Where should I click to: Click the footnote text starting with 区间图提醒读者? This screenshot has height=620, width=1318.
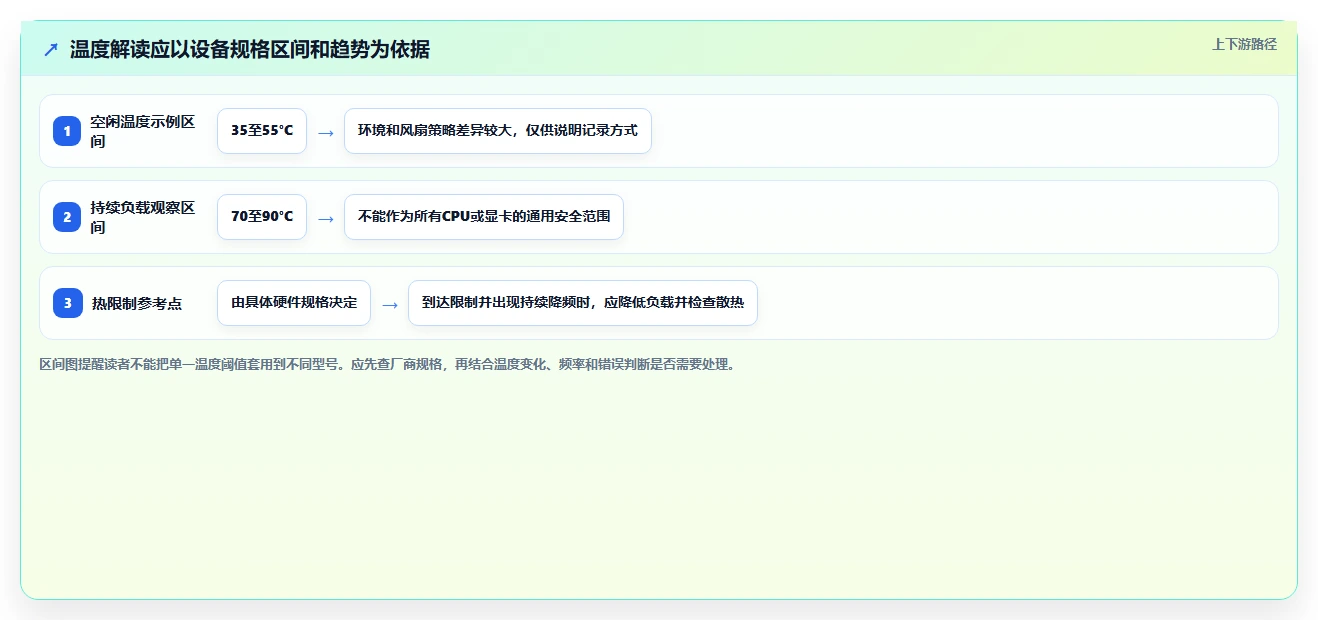[x=388, y=365]
